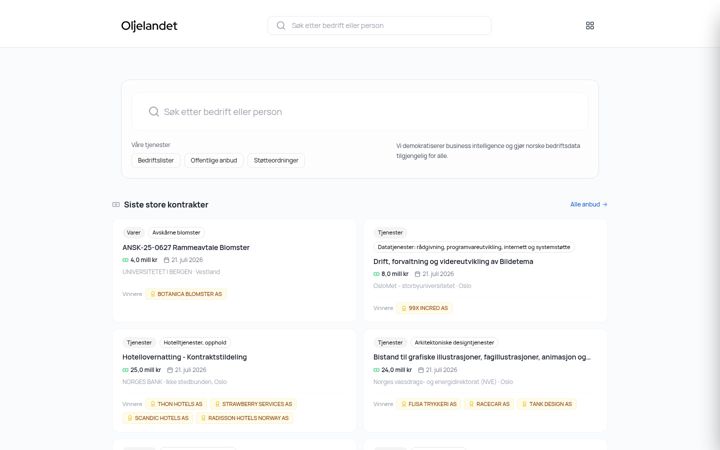The height and width of the screenshot is (450, 720).
Task: Open winner RACECAR AS
Action: [489, 404]
